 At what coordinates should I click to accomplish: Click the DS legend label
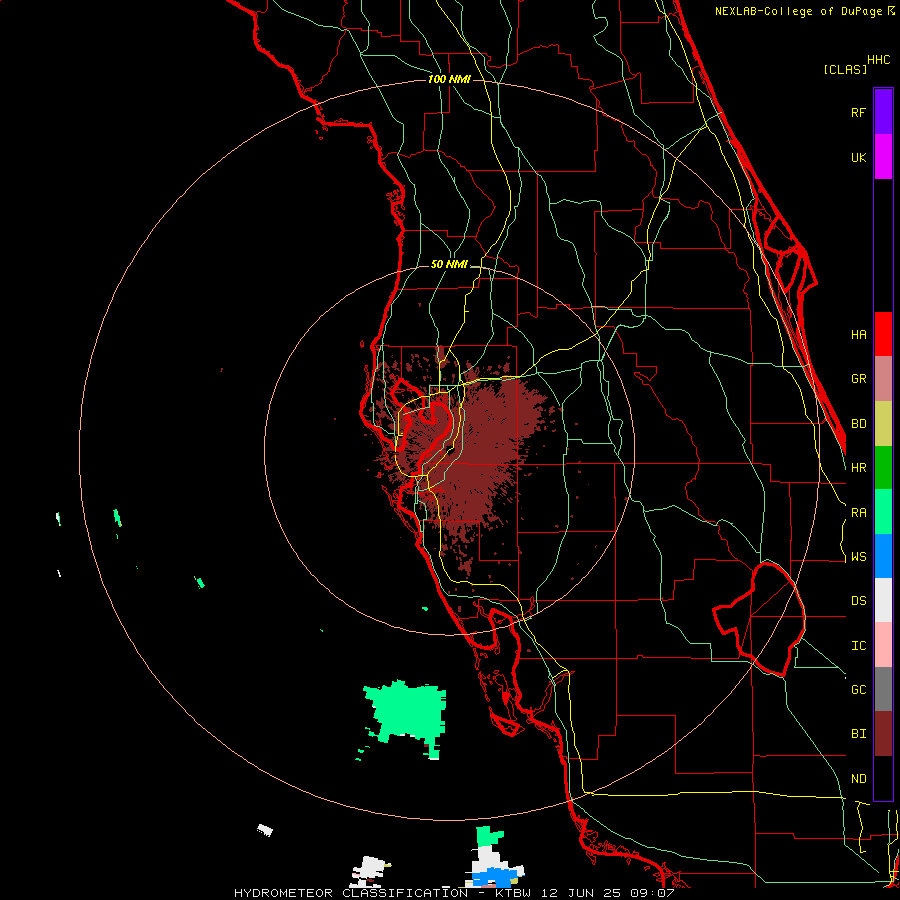(858, 601)
